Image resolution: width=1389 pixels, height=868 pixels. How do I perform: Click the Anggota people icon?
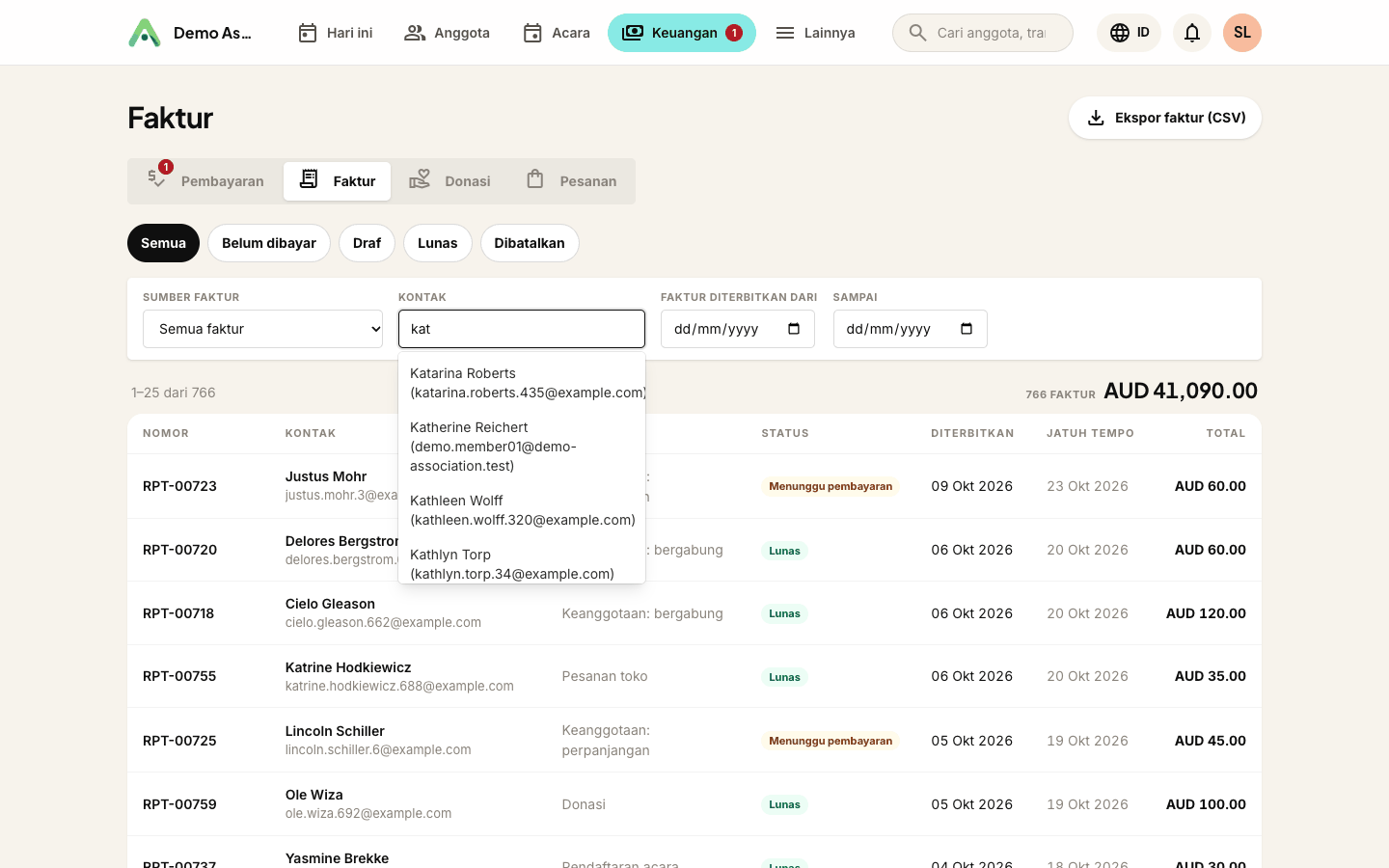pos(415,33)
